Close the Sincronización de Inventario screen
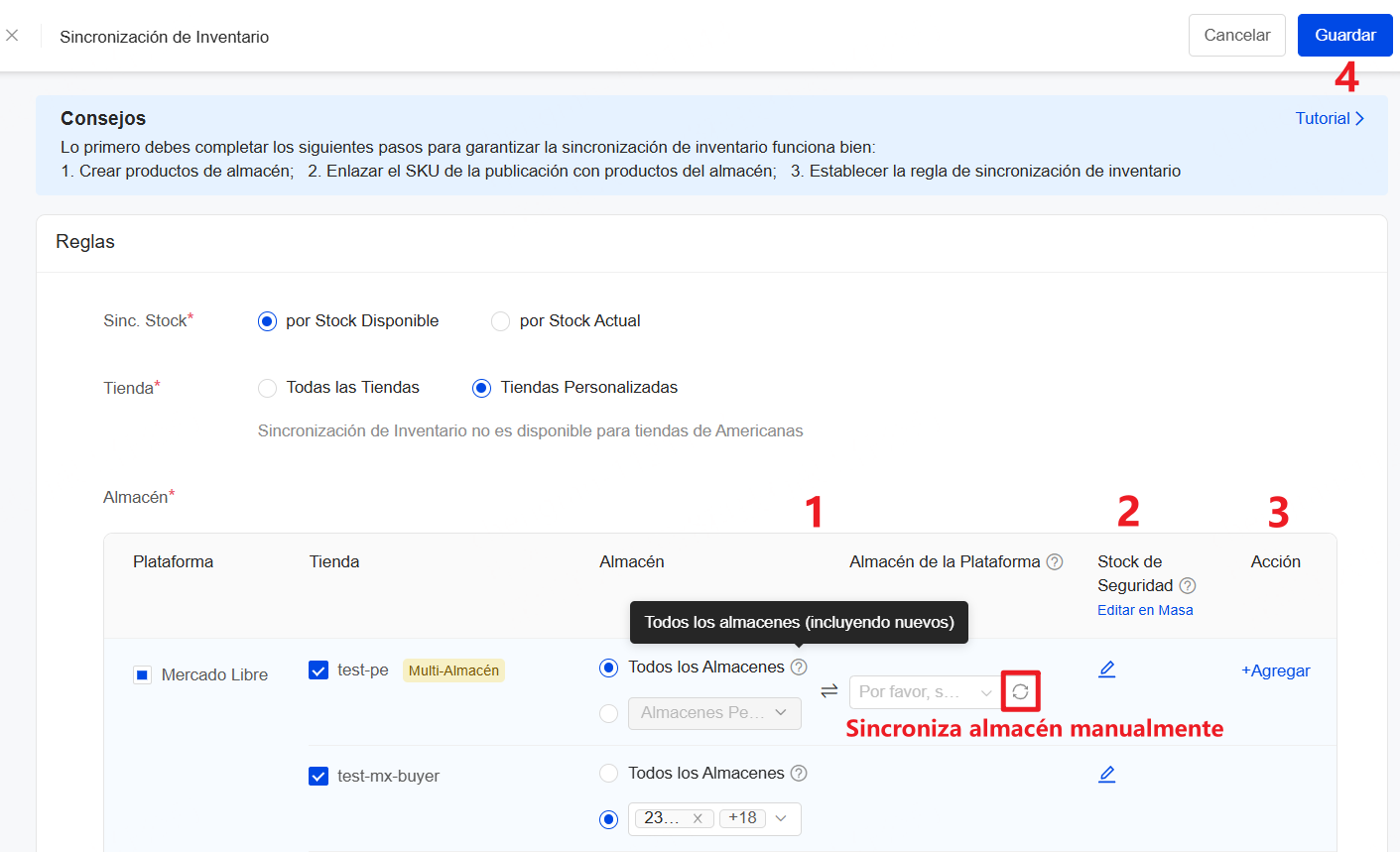 [x=12, y=35]
